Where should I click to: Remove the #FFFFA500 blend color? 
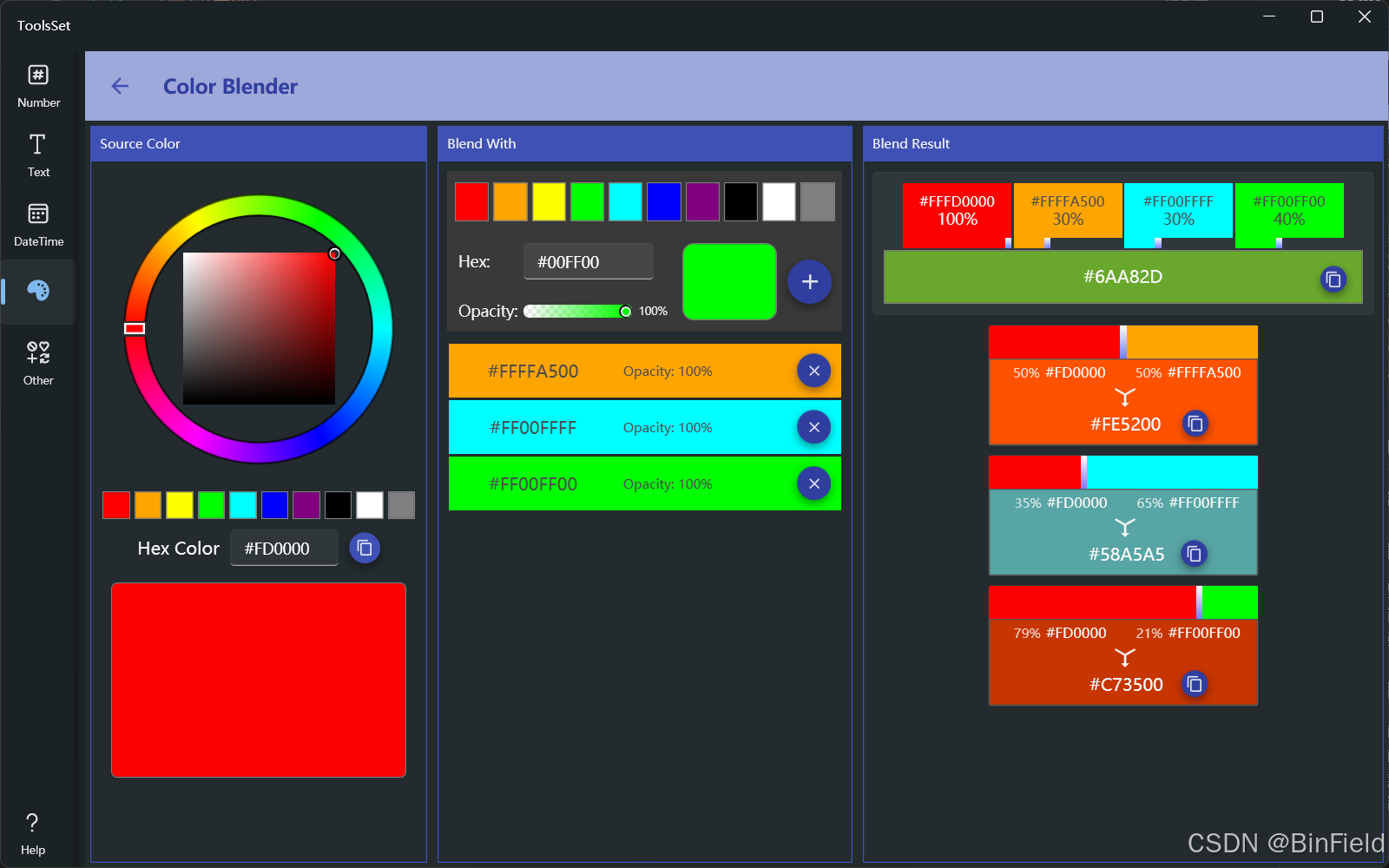(x=814, y=371)
